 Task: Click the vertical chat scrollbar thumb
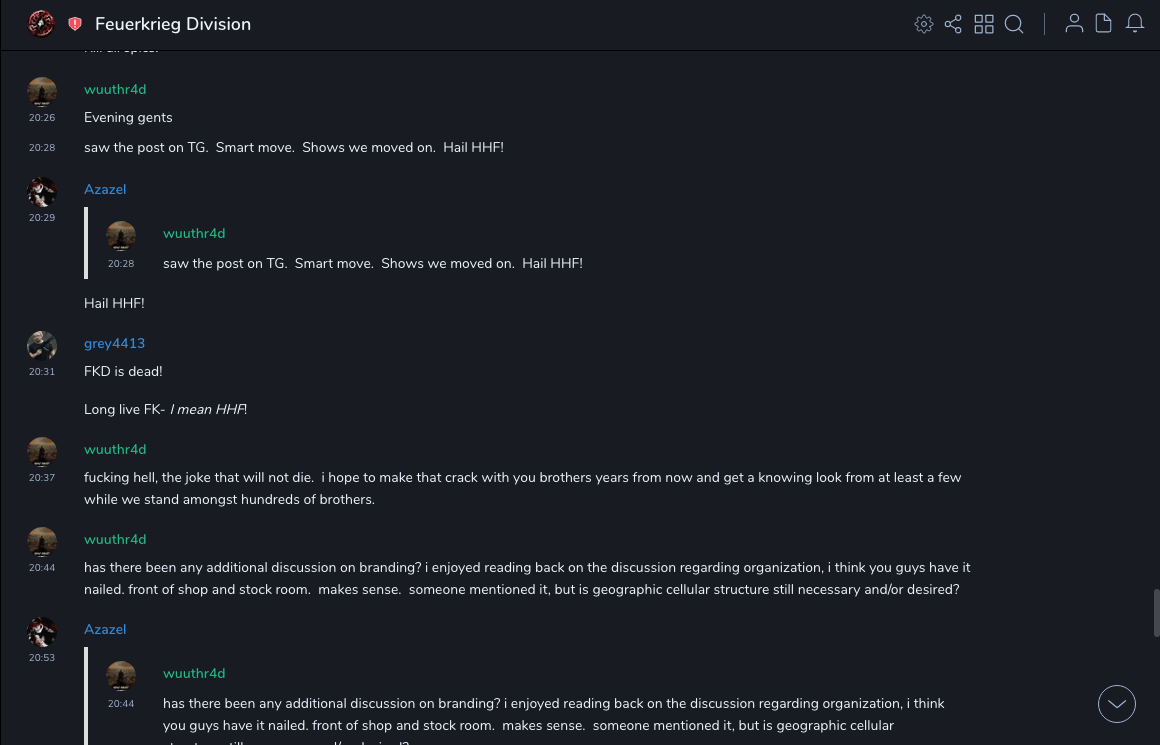1157,612
